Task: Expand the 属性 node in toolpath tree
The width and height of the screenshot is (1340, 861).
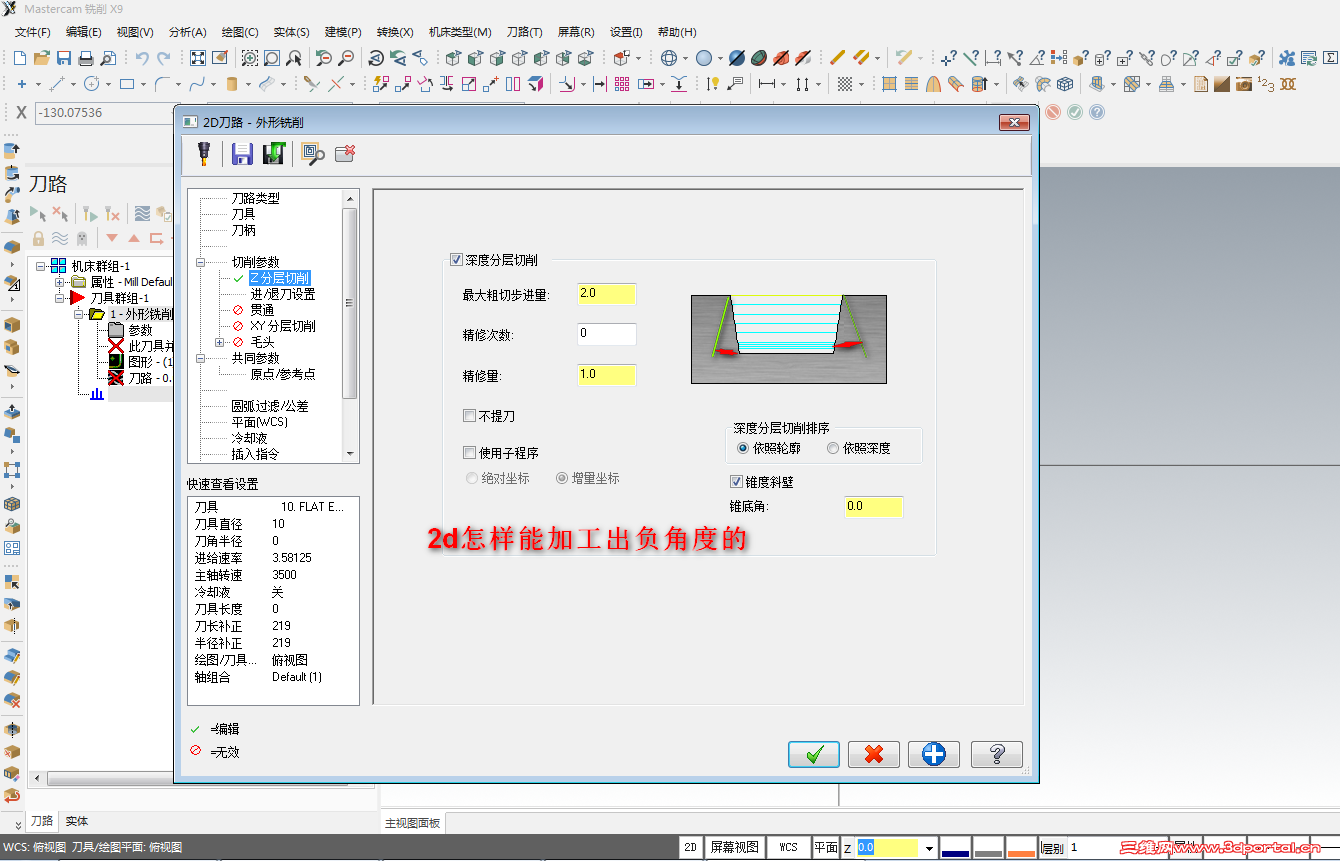Action: click(x=60, y=282)
